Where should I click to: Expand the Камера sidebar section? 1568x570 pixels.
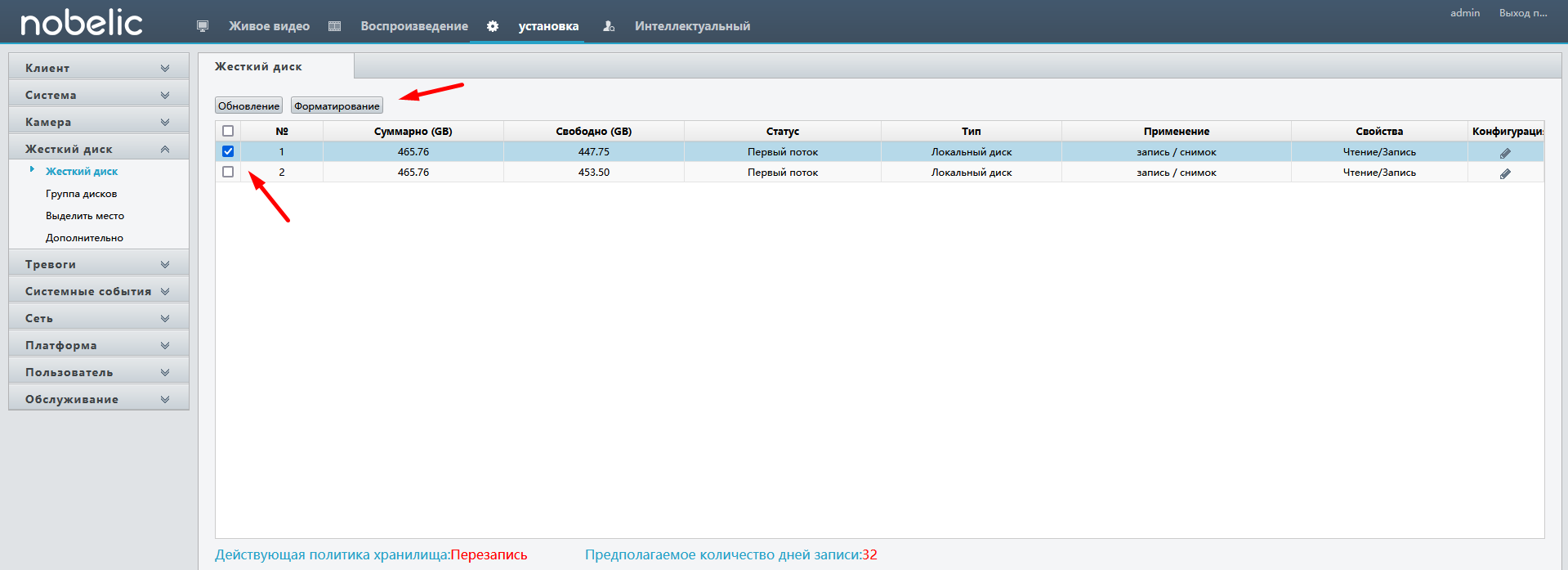(99, 122)
